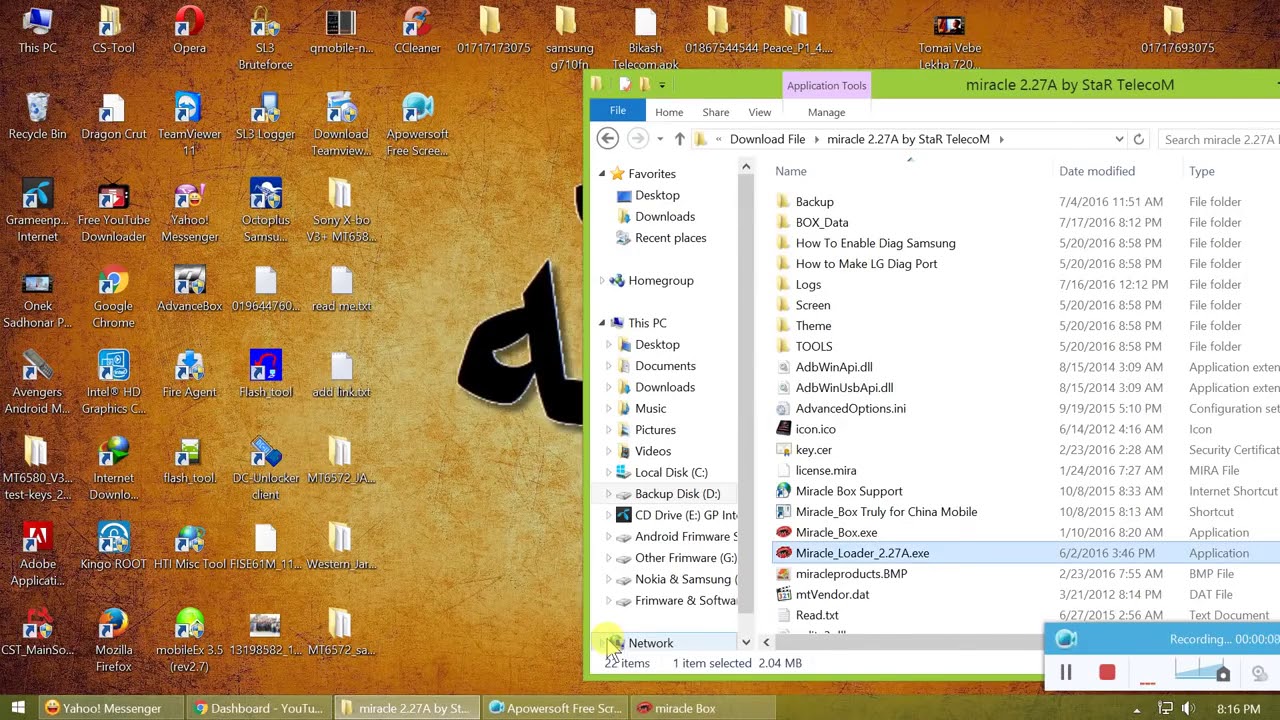Image resolution: width=1280 pixels, height=720 pixels.
Task: Expand Documents in navigation tree
Action: (x=609, y=366)
